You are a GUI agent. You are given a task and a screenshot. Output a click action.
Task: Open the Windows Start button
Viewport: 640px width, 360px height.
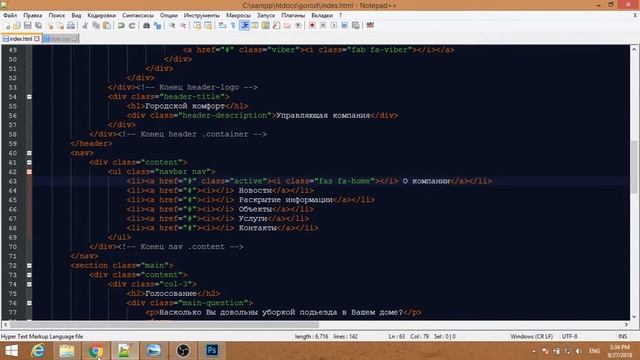(11, 351)
